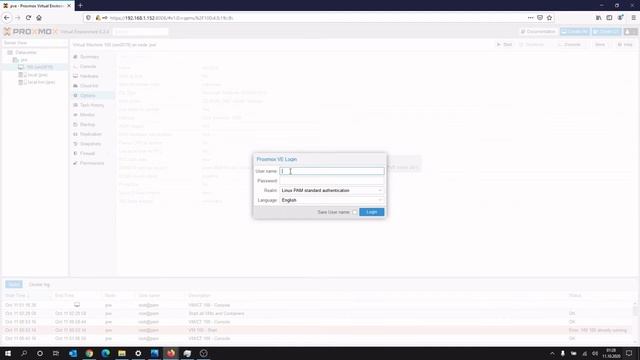Select the local (pve) storage item
Viewport: 640px width, 360px height.
click(38, 75)
